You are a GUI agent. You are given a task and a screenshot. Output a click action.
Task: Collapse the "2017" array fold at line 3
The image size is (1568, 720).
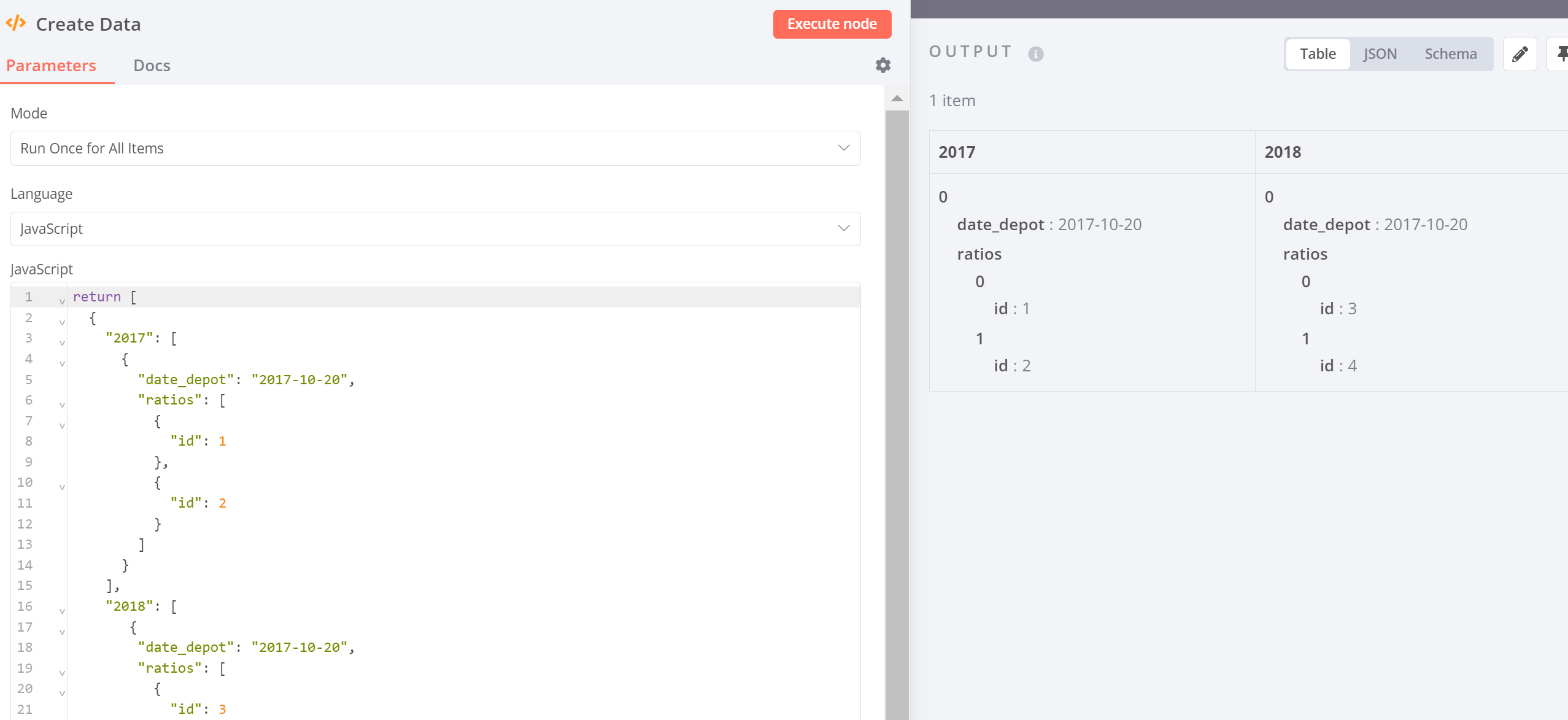pos(62,343)
